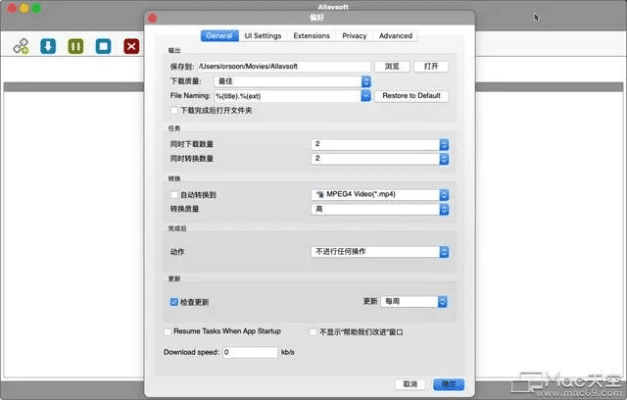Click the red delete X icon
The width and height of the screenshot is (627, 400).
131,46
